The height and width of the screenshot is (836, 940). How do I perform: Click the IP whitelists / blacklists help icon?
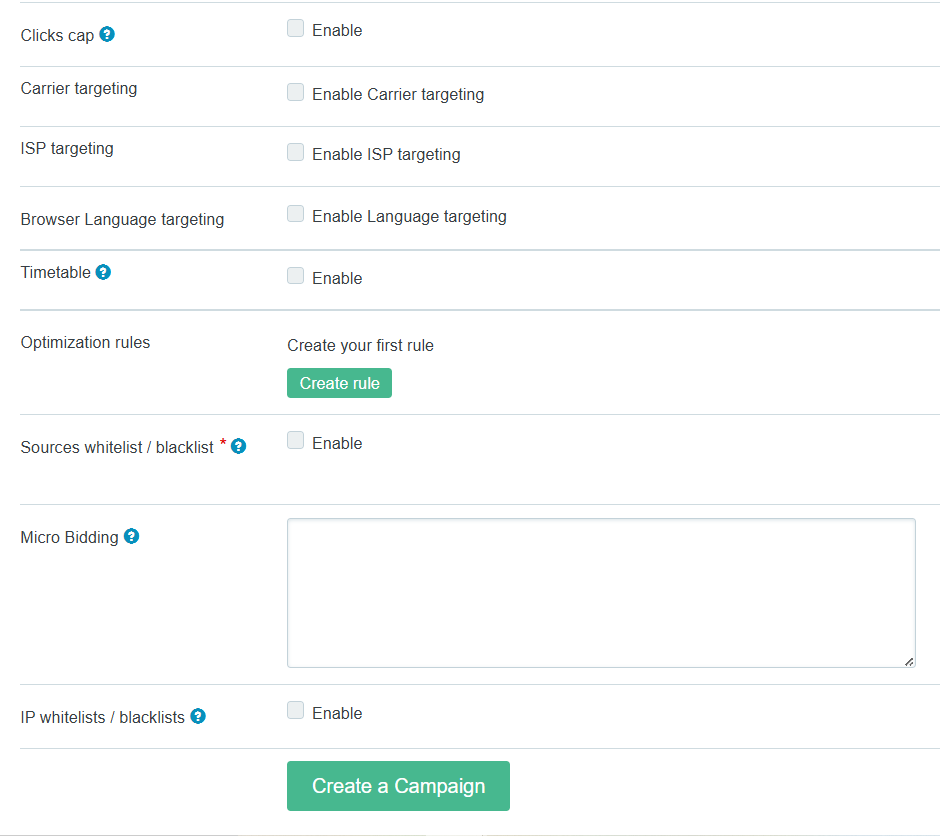198,716
